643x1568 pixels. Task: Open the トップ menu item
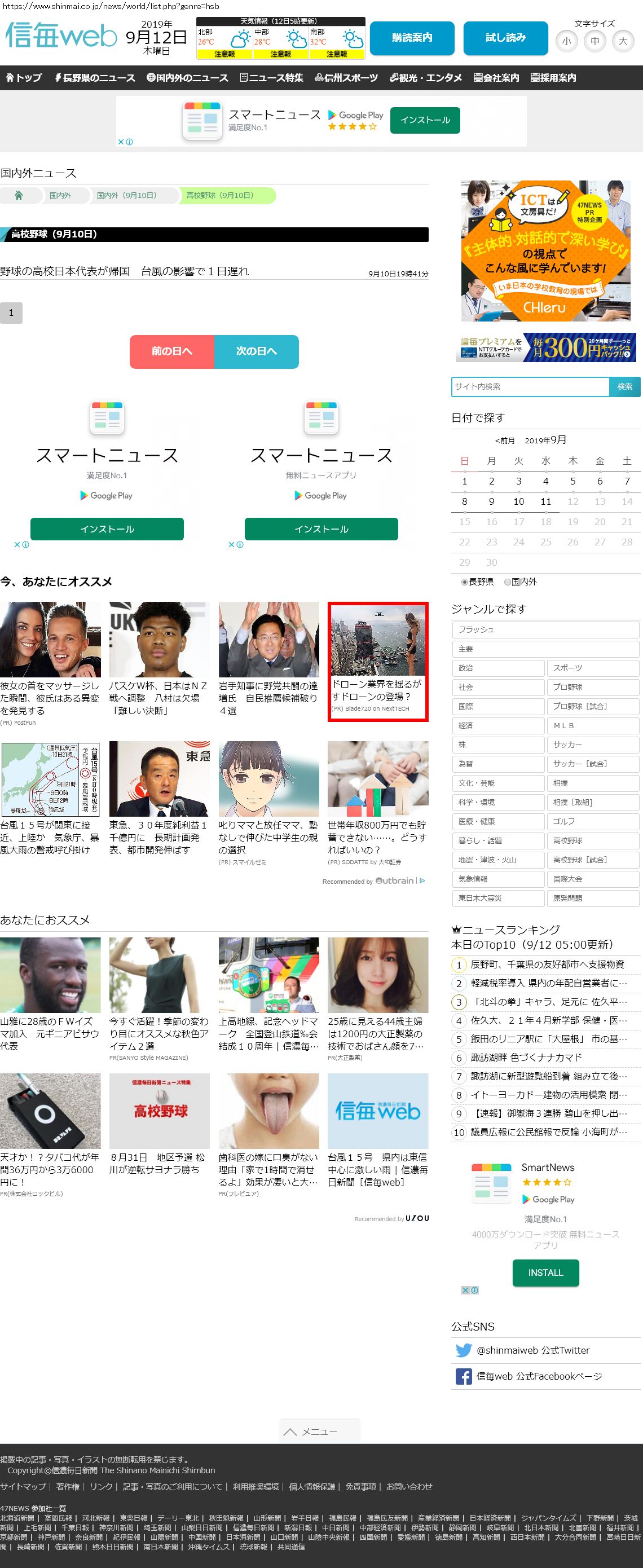tap(24, 78)
